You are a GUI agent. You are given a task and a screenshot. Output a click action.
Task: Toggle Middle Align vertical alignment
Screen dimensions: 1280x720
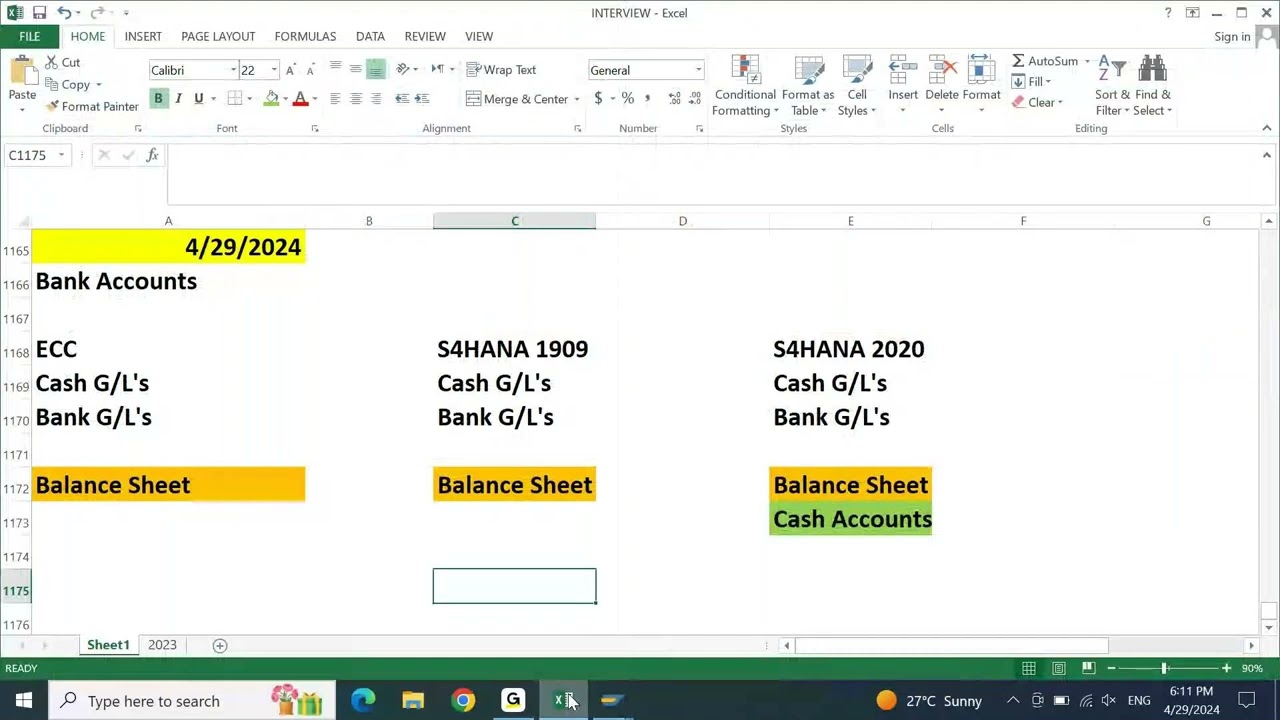click(x=355, y=69)
